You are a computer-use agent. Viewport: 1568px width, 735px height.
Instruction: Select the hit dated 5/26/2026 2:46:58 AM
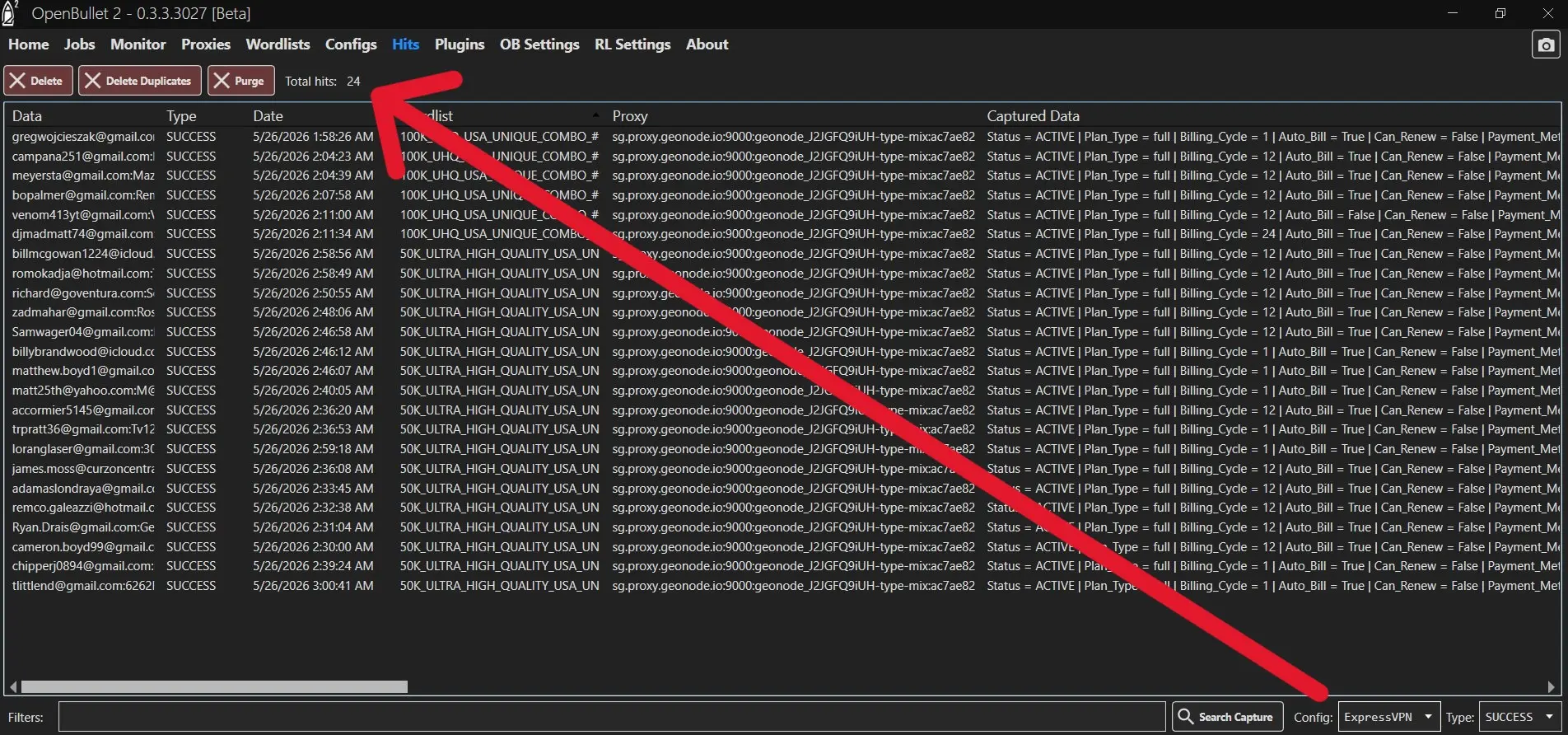point(782,332)
